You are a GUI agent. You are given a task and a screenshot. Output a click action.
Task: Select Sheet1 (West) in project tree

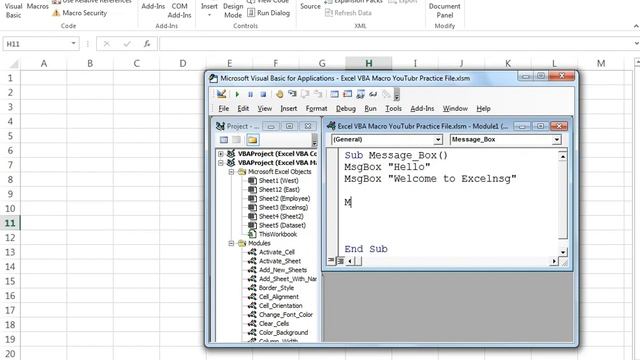(x=278, y=181)
